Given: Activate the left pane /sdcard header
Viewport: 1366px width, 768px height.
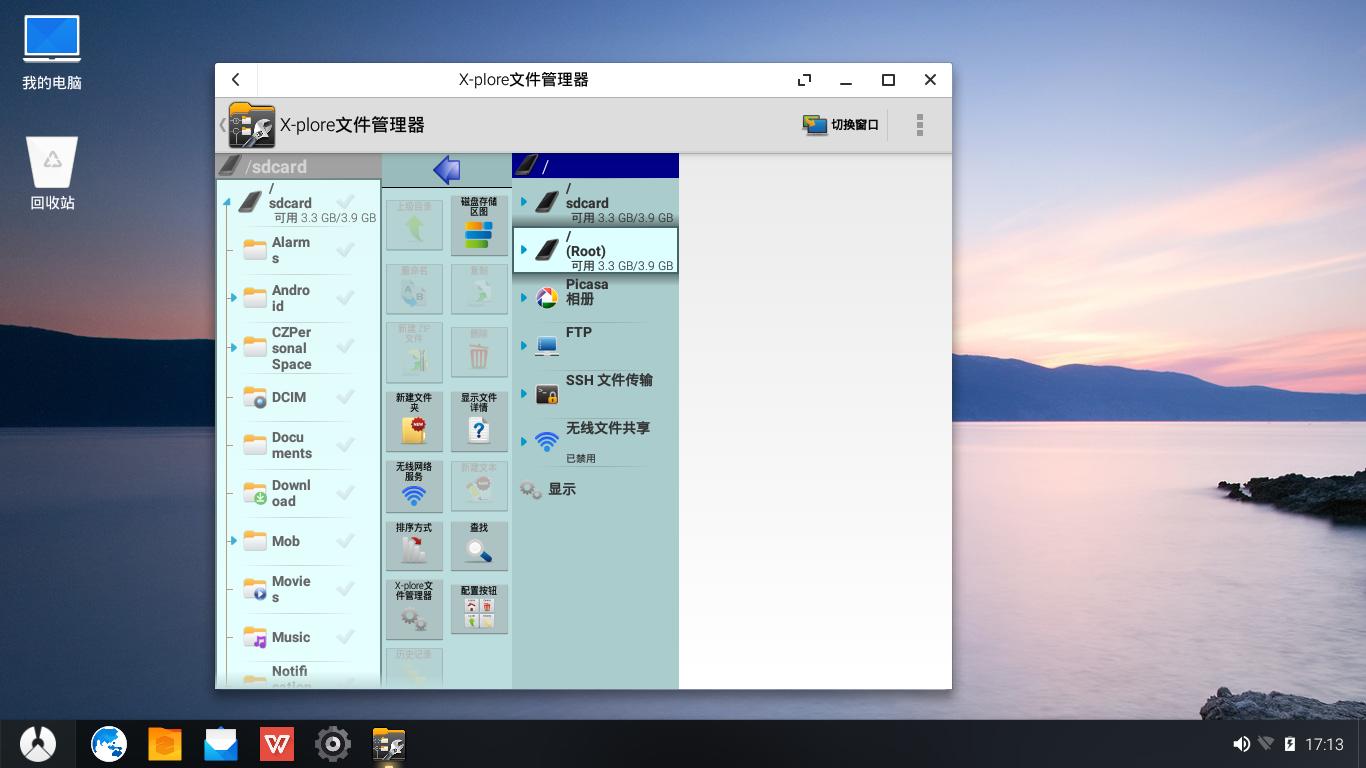Looking at the screenshot, I should [298, 166].
